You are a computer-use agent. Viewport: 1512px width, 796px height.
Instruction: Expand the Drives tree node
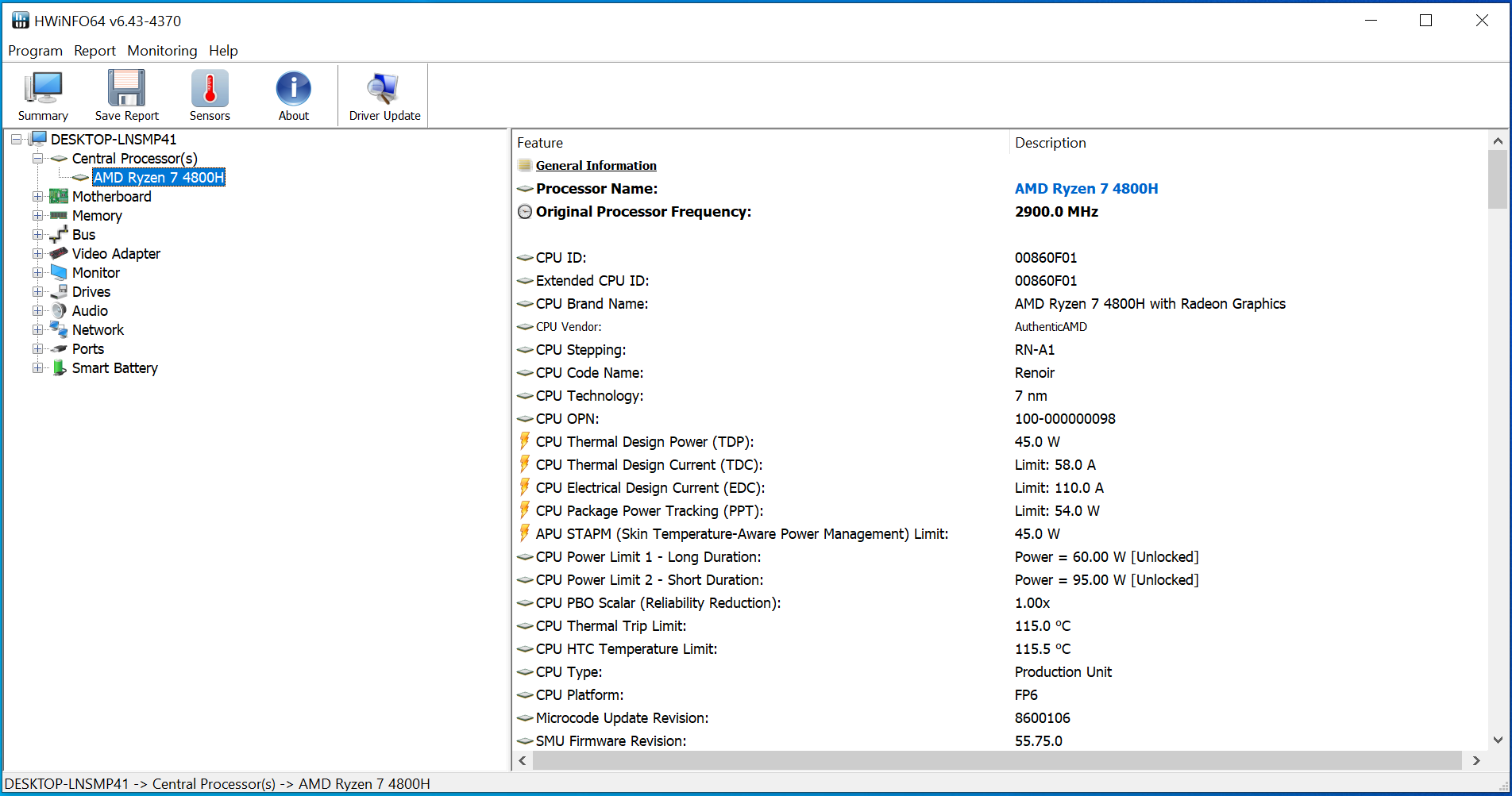click(37, 292)
